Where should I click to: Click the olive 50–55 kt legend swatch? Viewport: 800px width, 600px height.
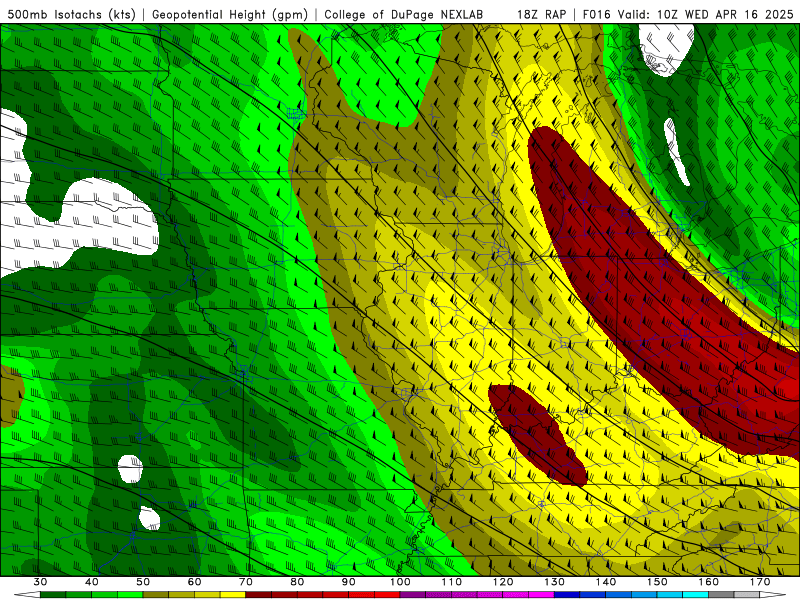(156, 595)
